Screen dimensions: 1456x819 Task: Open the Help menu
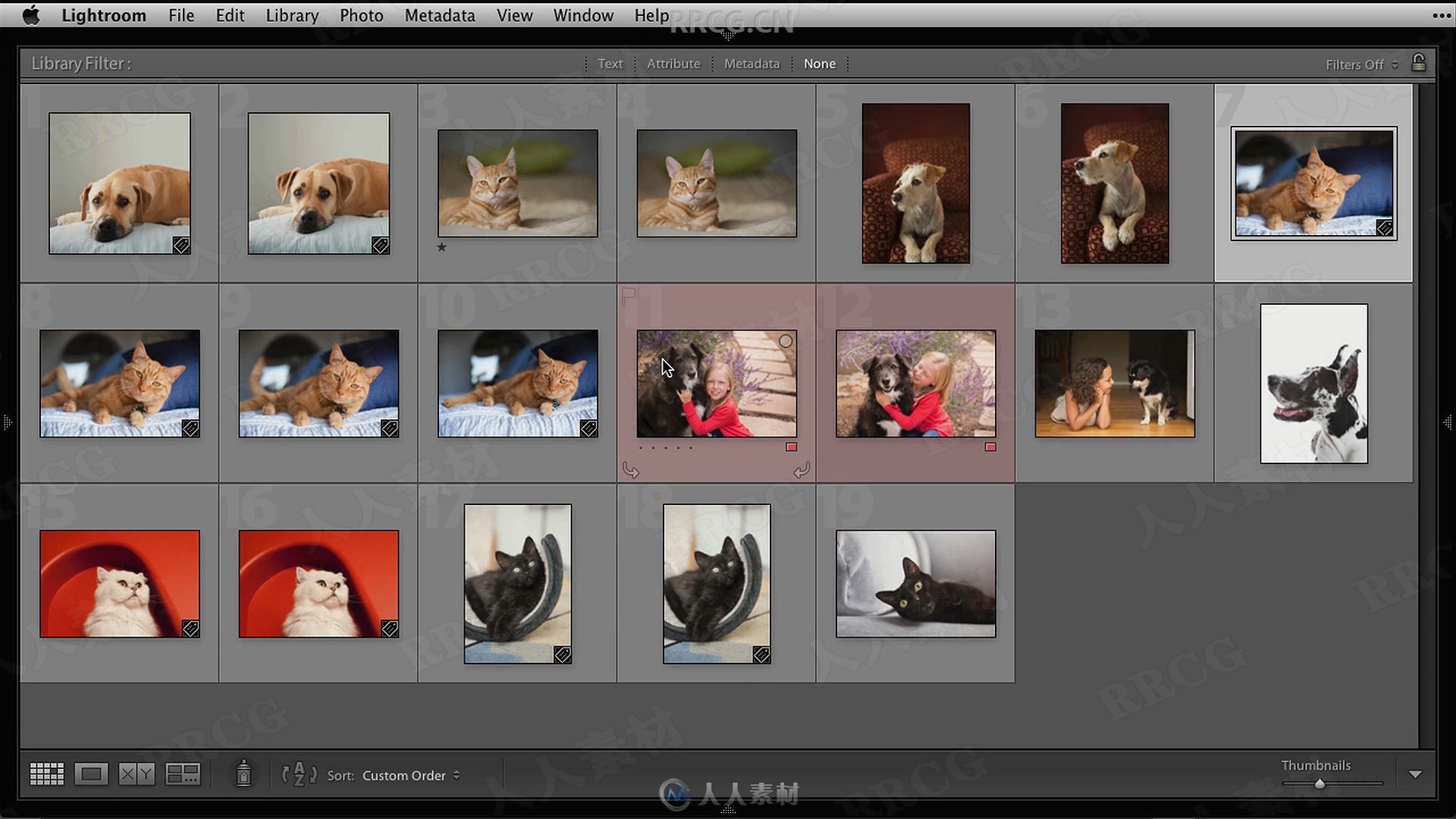651,15
